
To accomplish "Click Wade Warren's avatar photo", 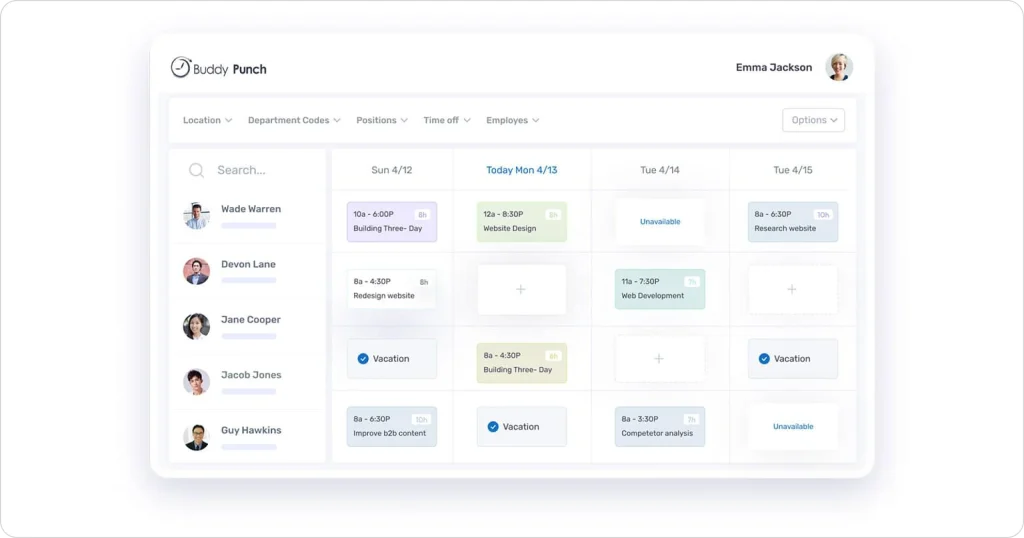I will pyautogui.click(x=196, y=216).
